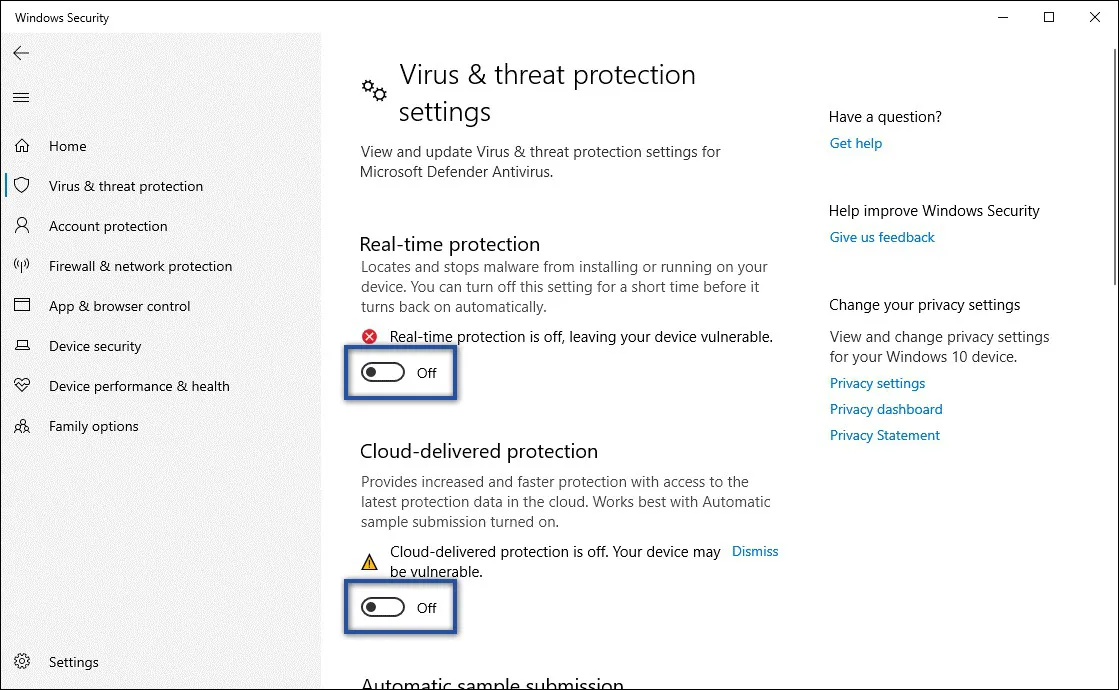Click the Family options people icon
Viewport: 1119px width, 690px height.
coord(22,426)
